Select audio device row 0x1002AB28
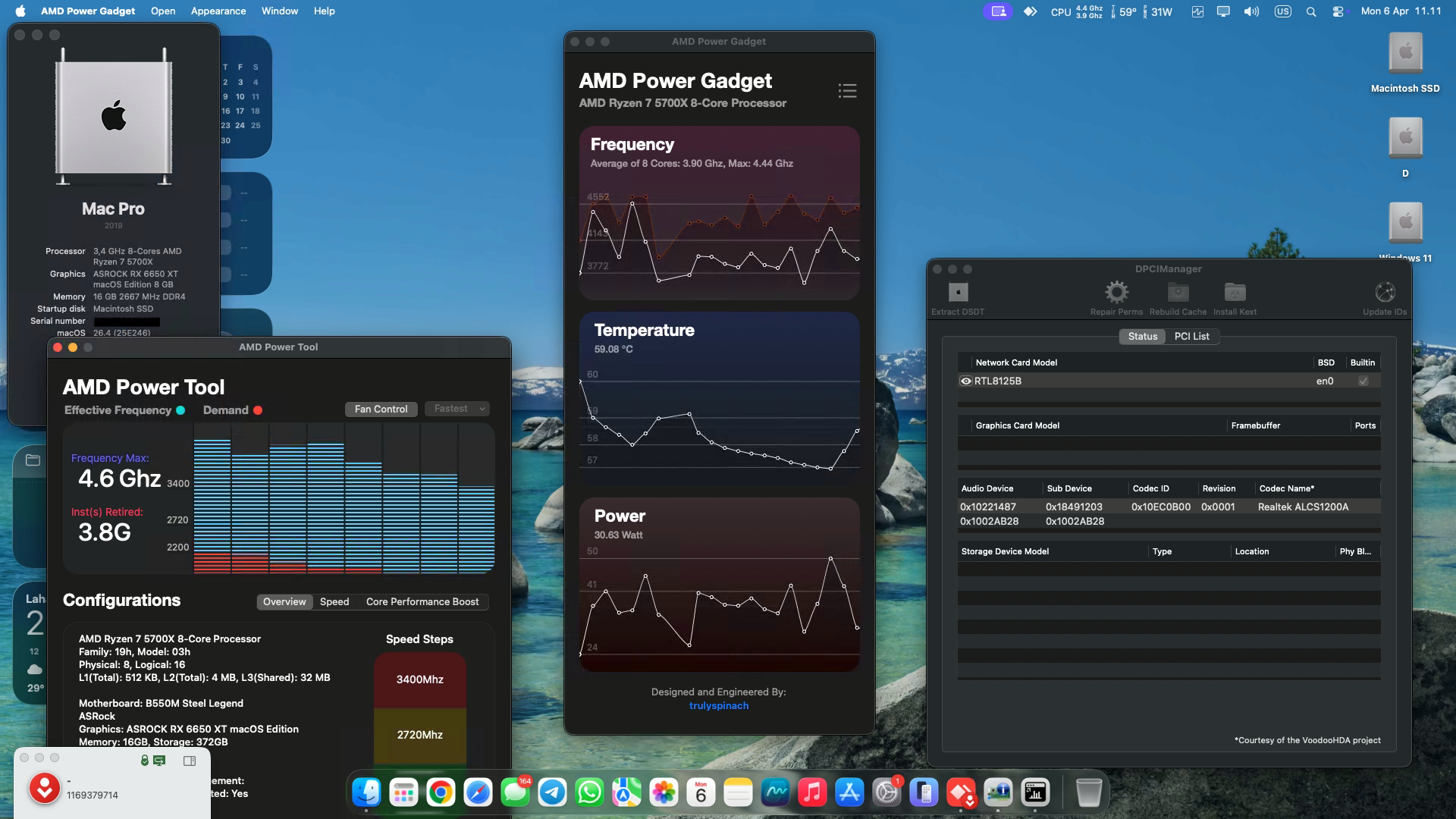The width and height of the screenshot is (1456, 819). coord(1169,522)
